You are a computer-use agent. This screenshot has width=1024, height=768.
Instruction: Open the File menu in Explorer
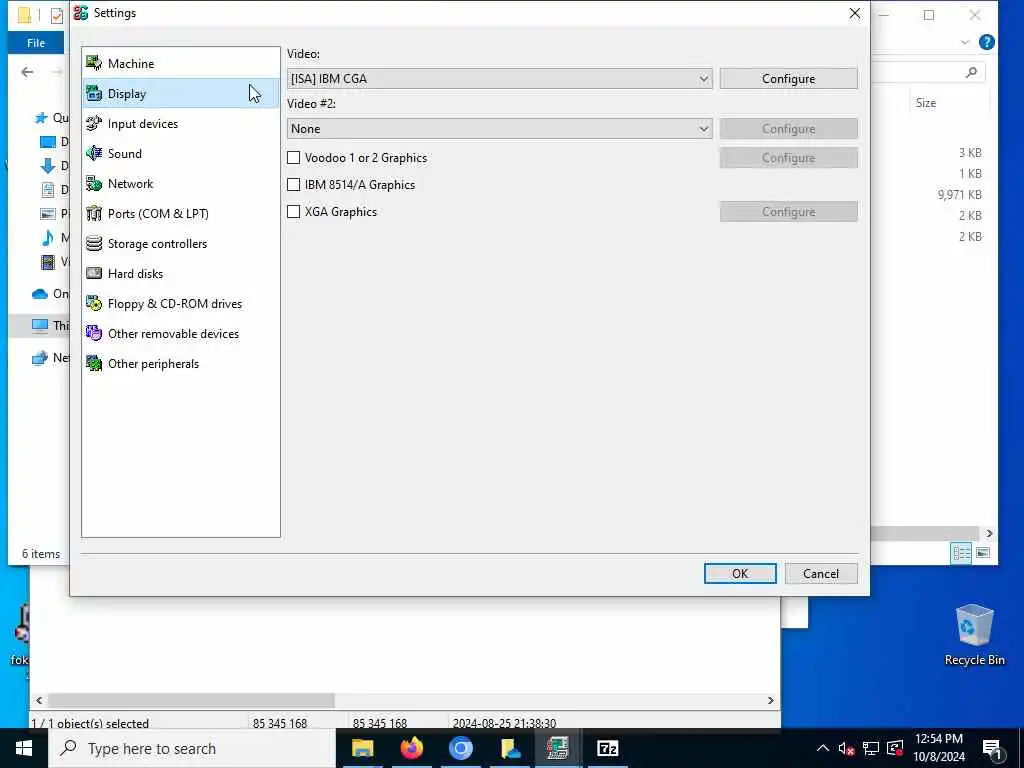[36, 43]
